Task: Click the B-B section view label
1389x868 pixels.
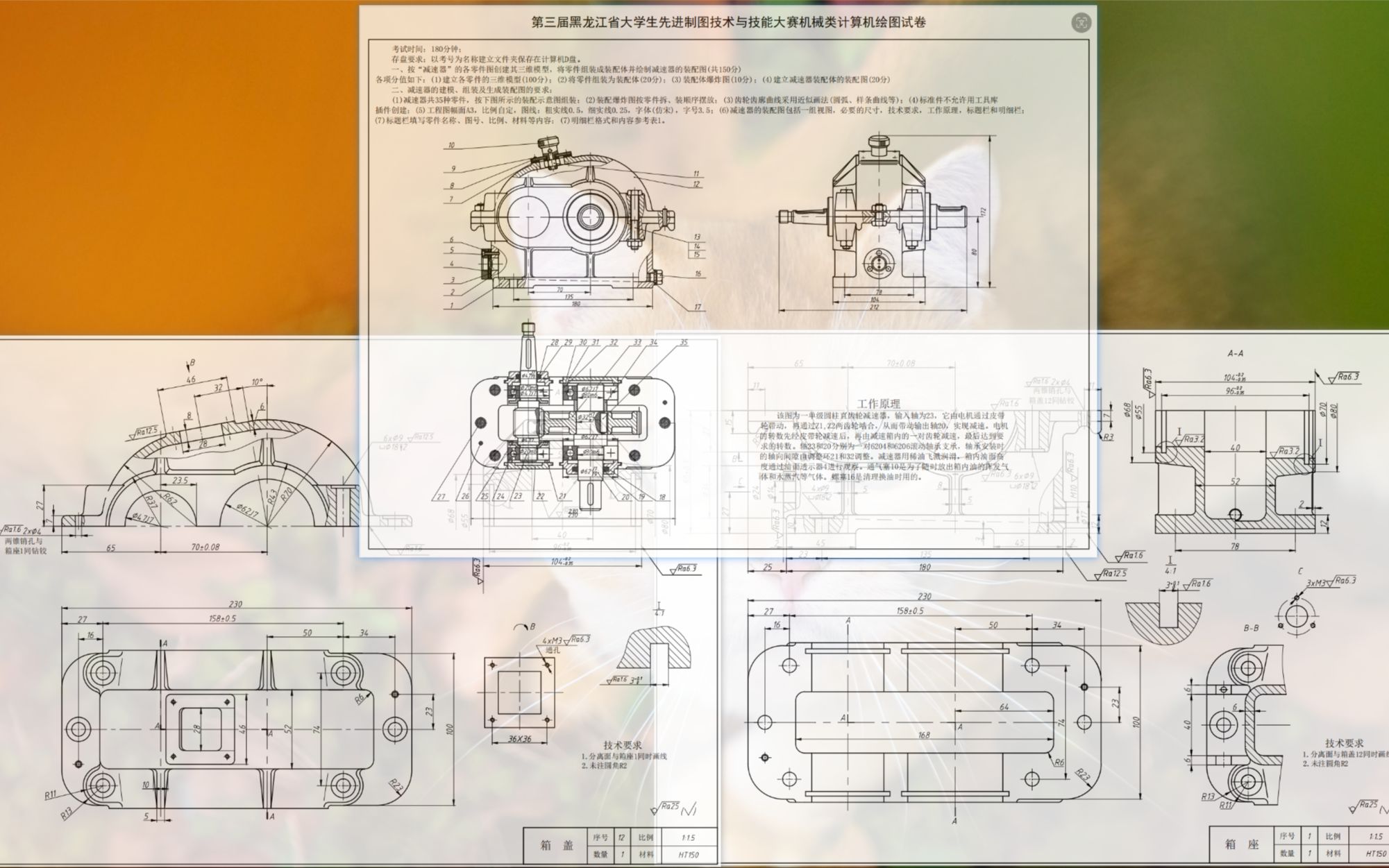Action: pos(1251,628)
